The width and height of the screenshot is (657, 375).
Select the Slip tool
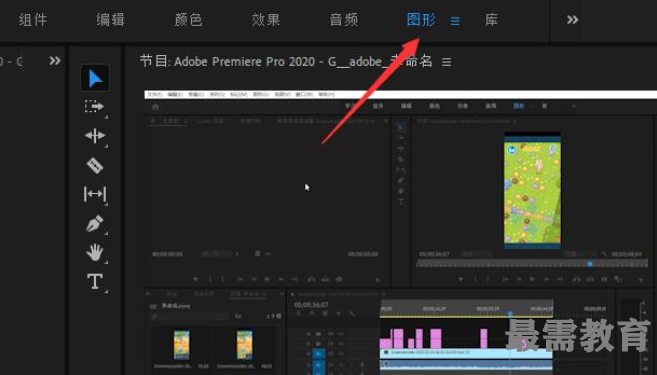(x=95, y=194)
